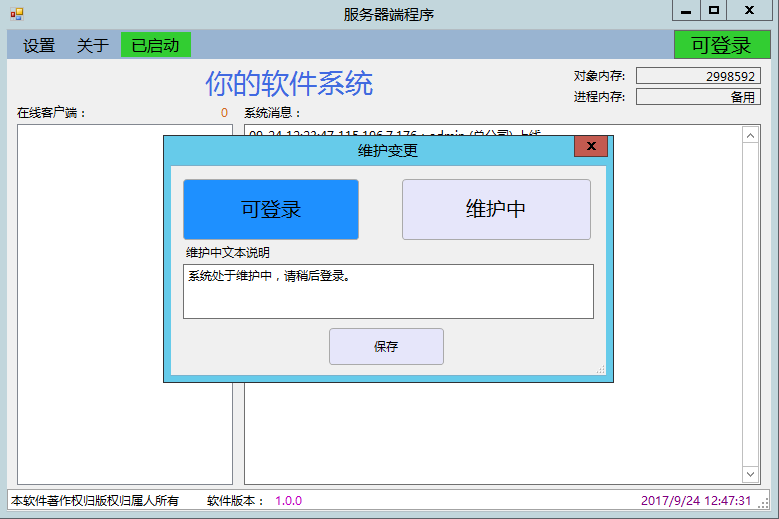Open the 关于 menu
The image size is (779, 519).
[x=93, y=45]
